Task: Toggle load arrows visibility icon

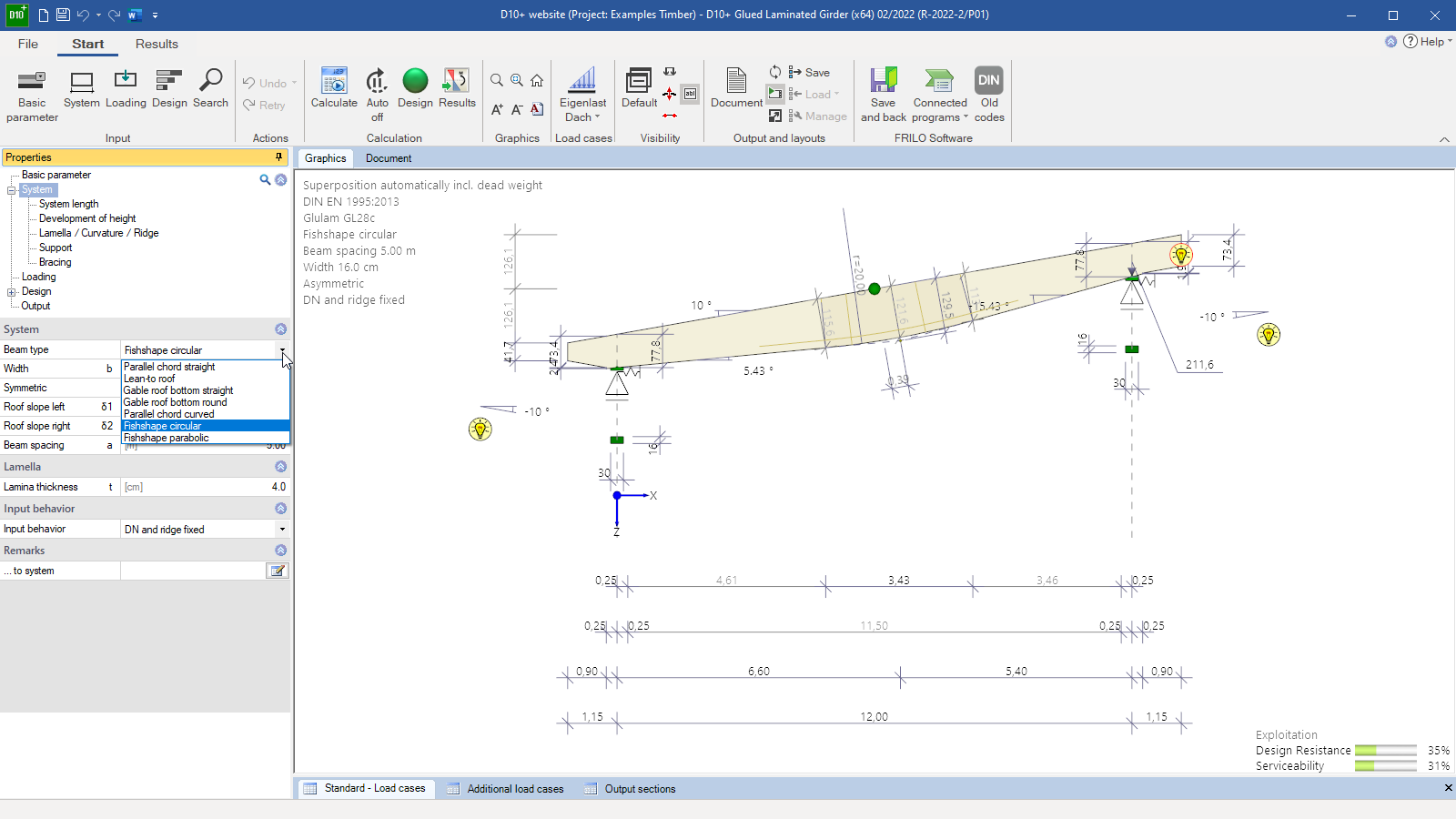Action: [x=670, y=72]
